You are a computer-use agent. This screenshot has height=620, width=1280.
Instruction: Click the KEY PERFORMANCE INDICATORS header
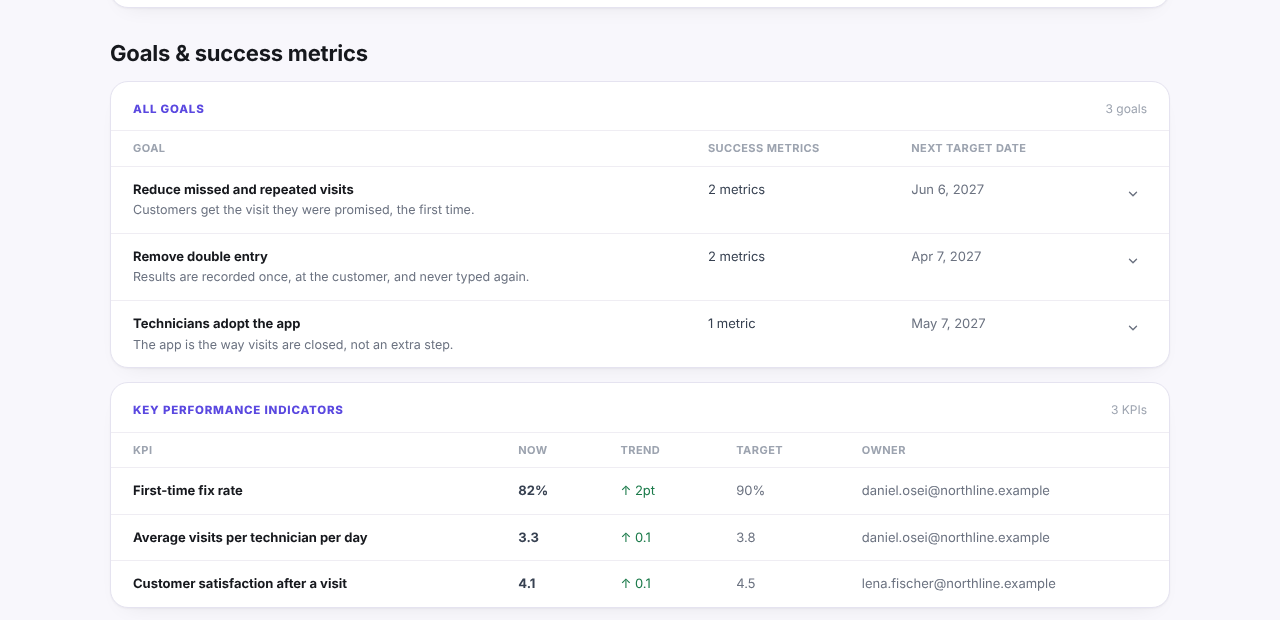[x=238, y=410]
